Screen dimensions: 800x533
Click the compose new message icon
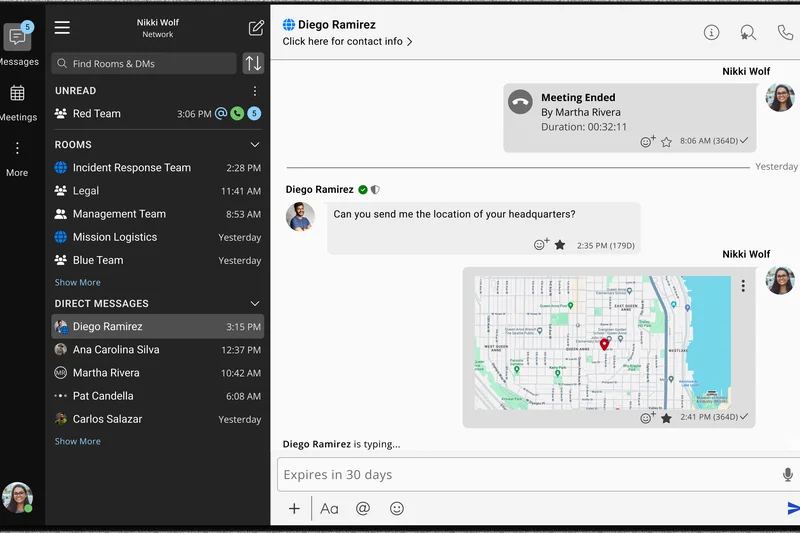pyautogui.click(x=256, y=28)
